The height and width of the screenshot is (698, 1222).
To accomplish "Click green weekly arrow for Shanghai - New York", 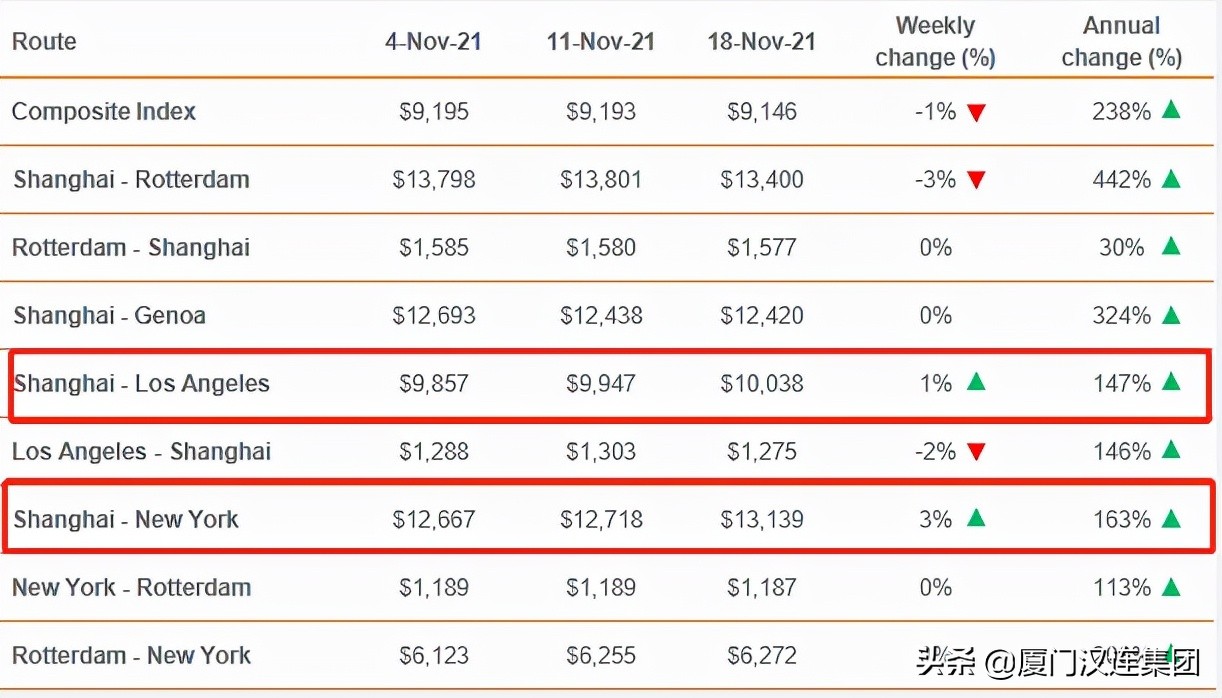I will point(976,518).
